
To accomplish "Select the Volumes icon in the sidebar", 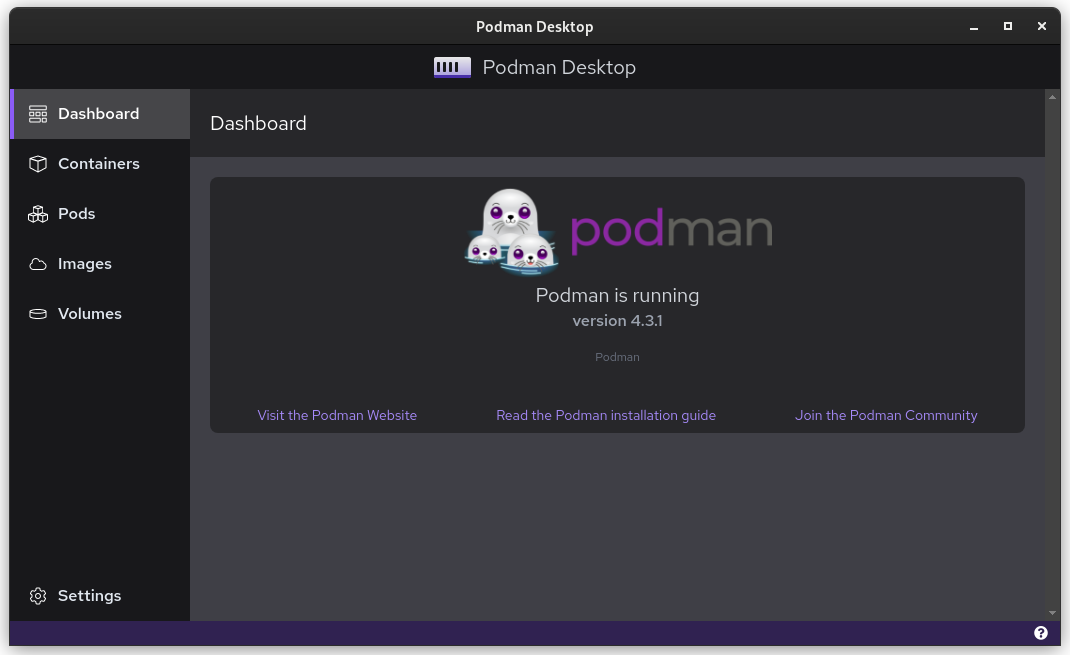I will point(37,313).
